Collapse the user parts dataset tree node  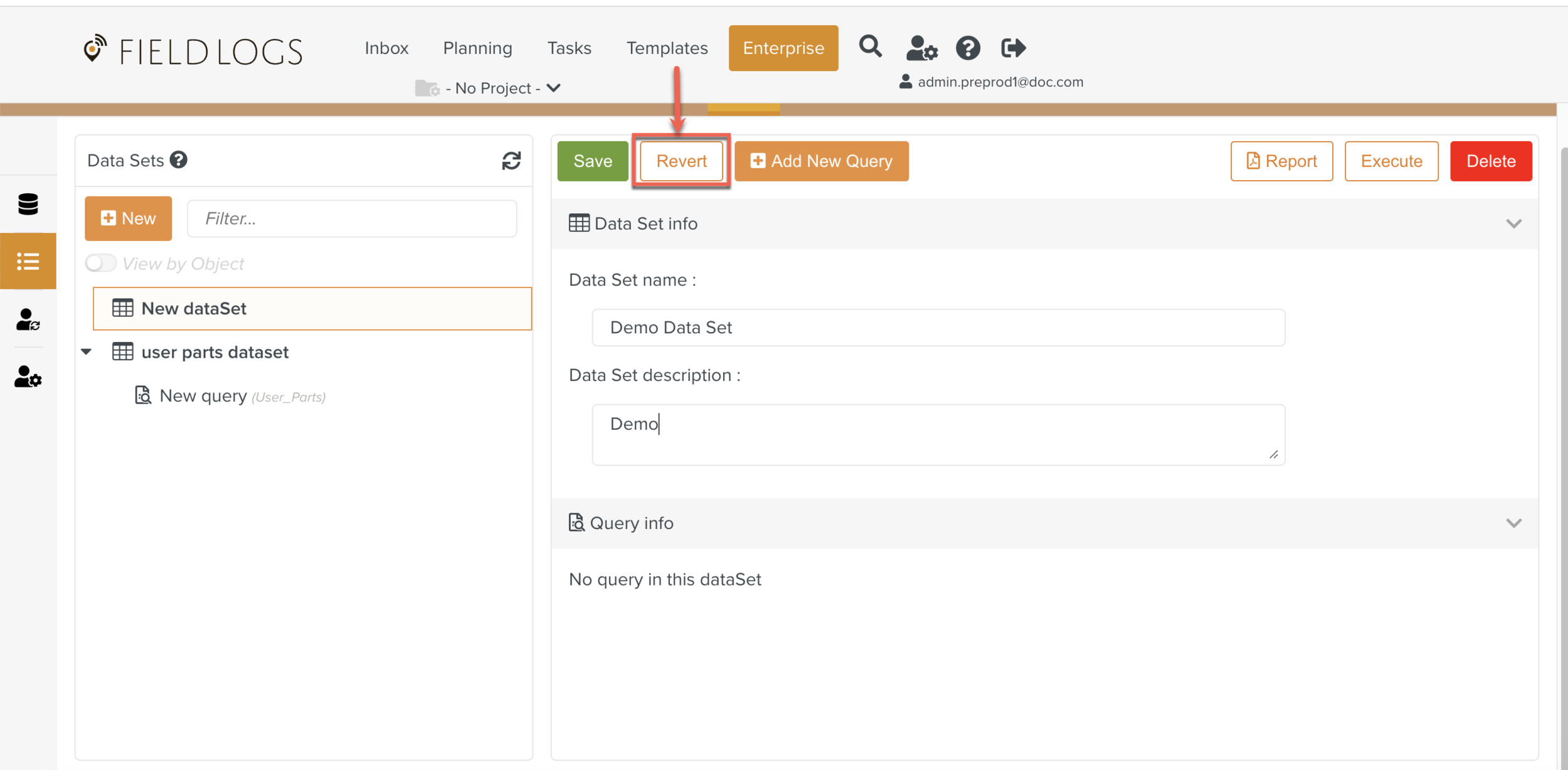click(x=87, y=352)
